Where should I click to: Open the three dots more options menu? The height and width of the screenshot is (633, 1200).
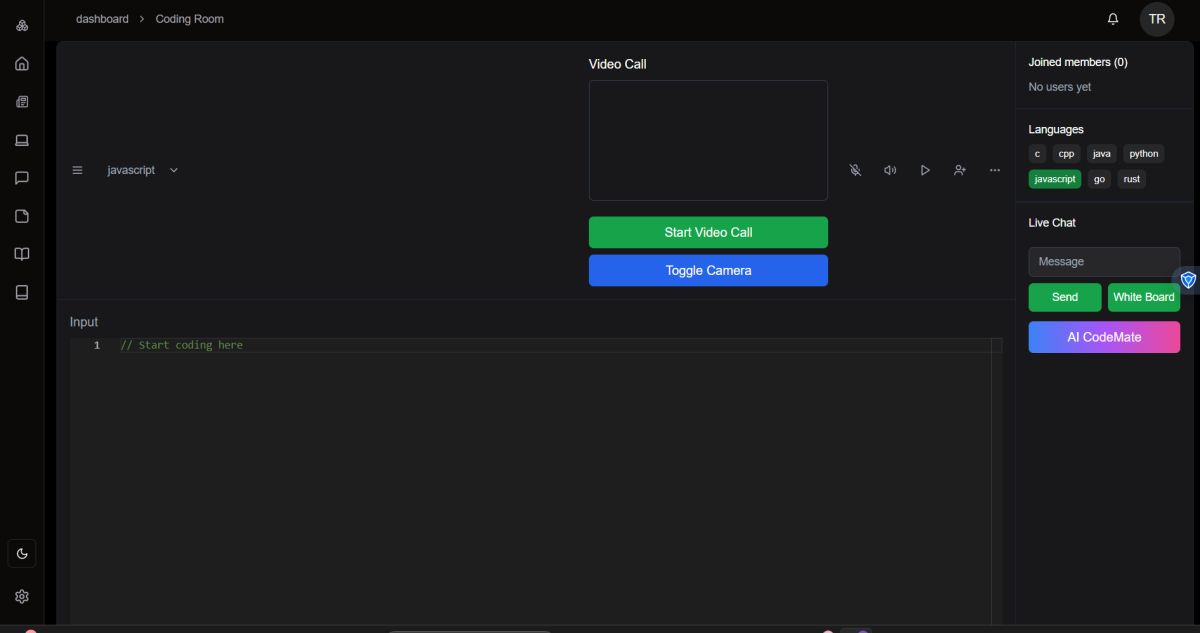[995, 170]
